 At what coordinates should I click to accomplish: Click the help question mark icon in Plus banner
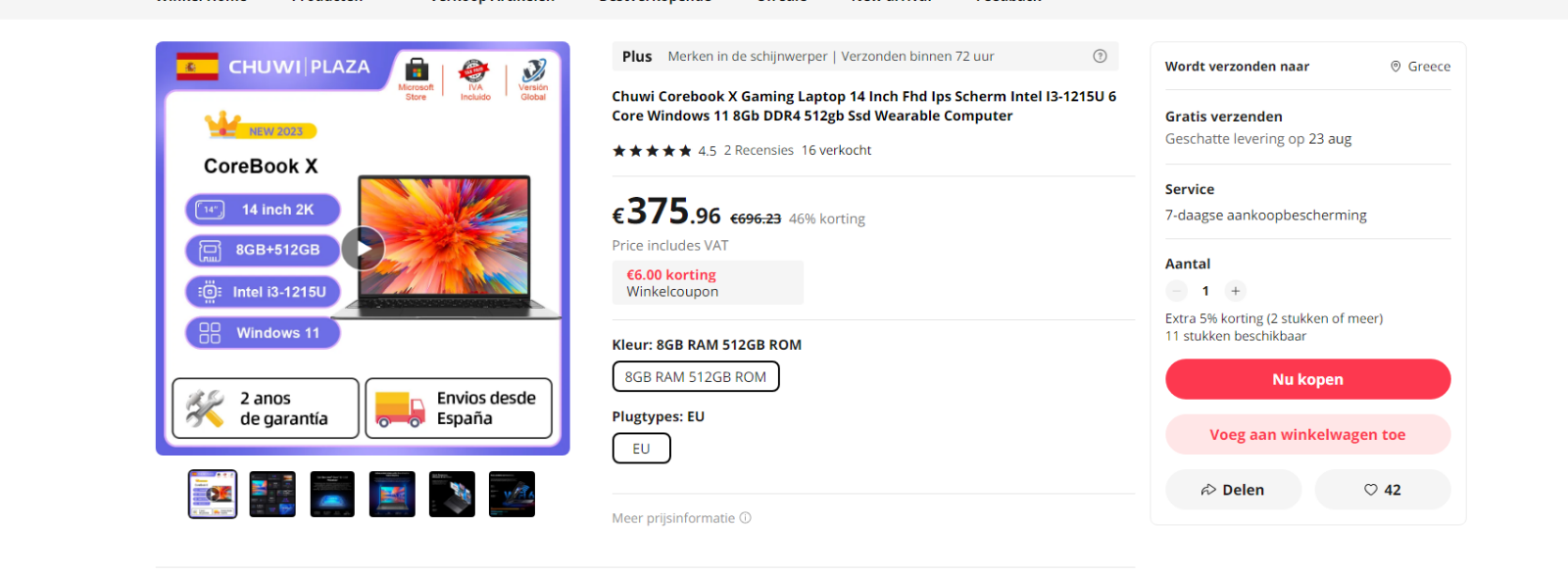pos(1100,56)
